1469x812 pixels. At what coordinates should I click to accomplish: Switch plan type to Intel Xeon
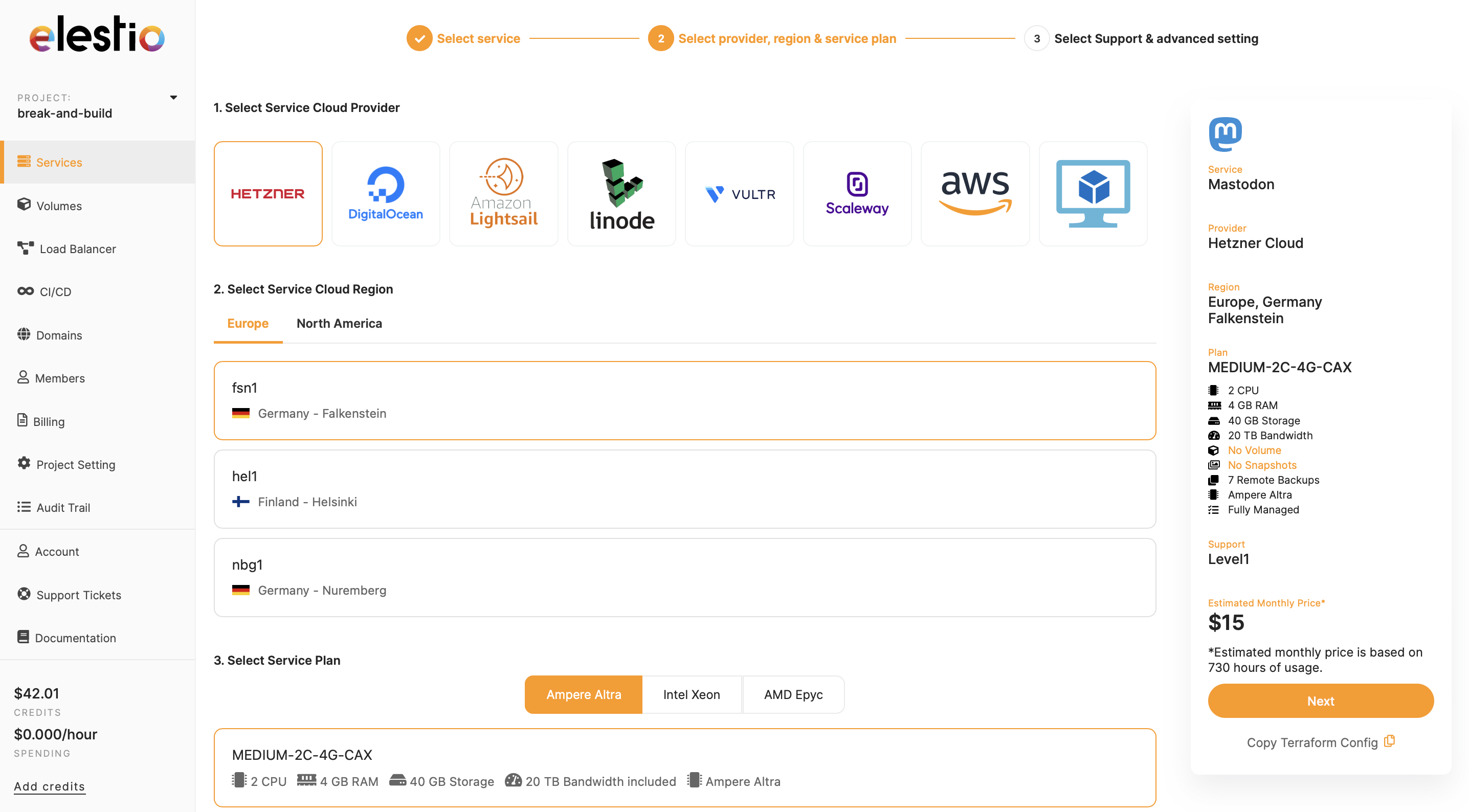pyautogui.click(x=691, y=694)
